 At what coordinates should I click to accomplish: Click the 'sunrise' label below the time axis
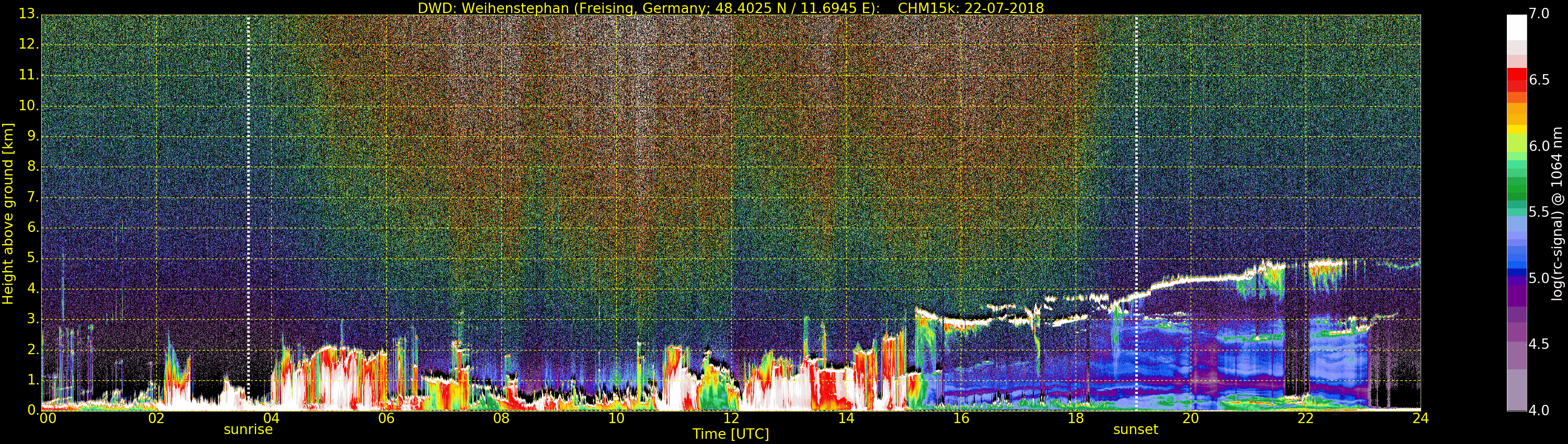coord(248,429)
